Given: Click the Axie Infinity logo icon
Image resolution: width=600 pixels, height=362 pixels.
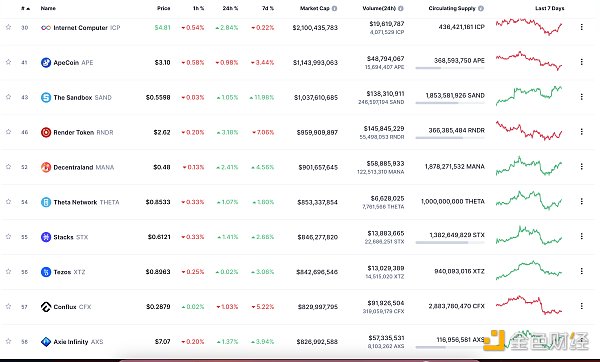Looking at the screenshot, I should pos(46,342).
